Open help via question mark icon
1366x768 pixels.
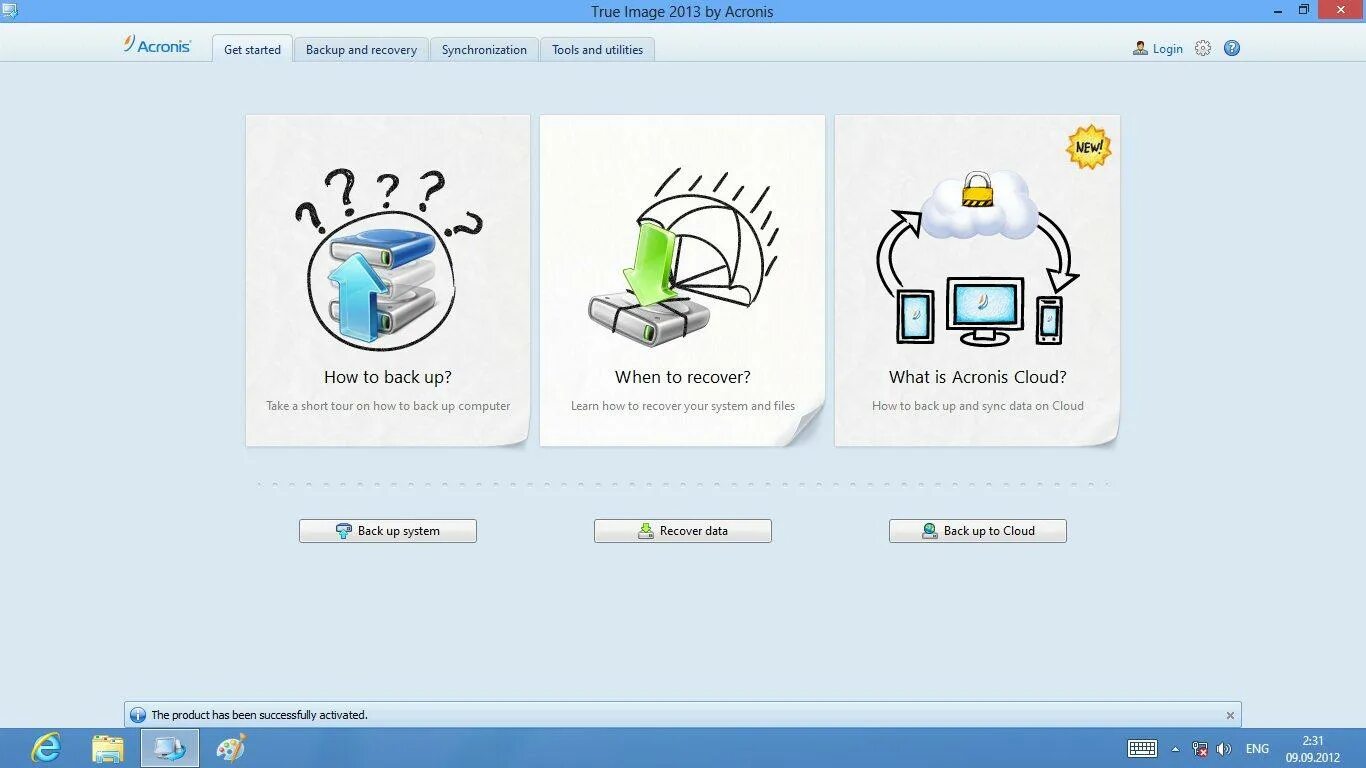1232,48
